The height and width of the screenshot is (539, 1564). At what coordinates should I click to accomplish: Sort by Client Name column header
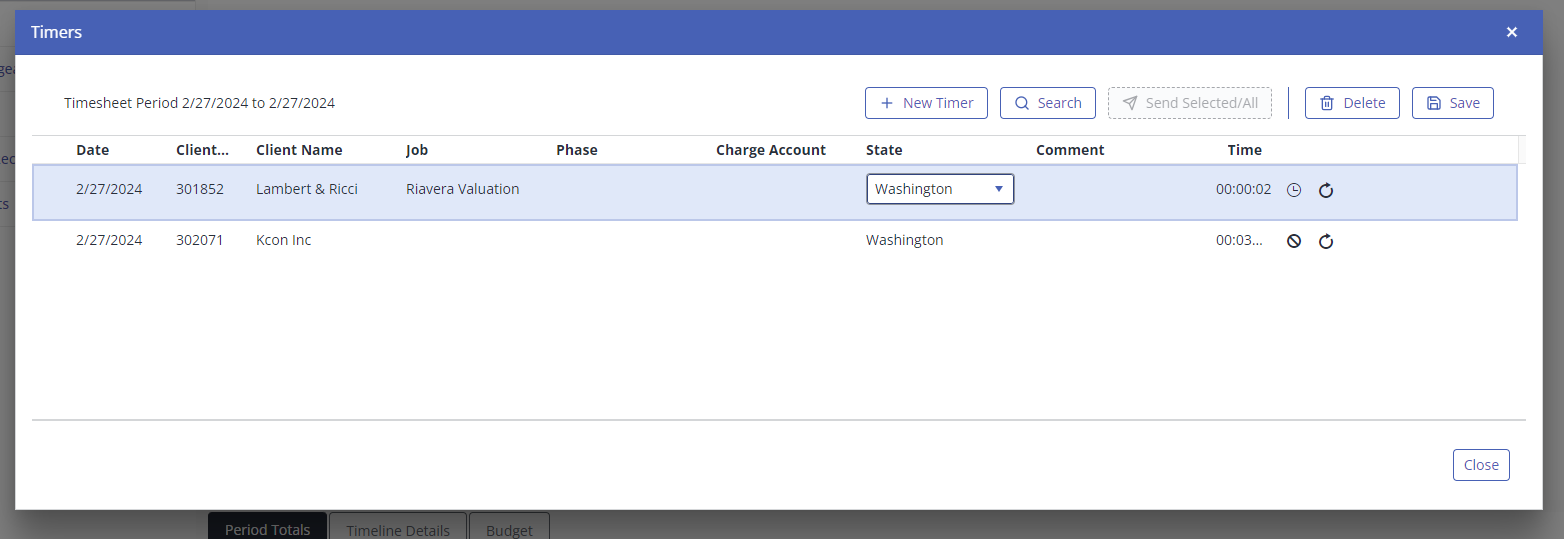point(299,150)
